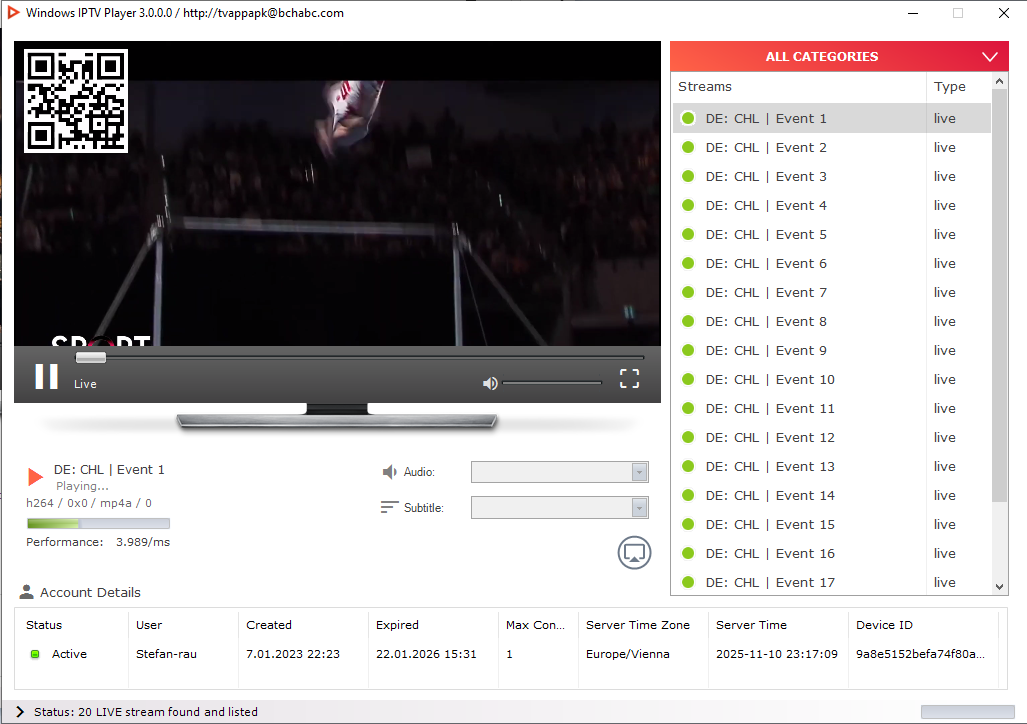Mute the volume speaker icon
This screenshot has height=724, width=1027.
click(x=489, y=383)
